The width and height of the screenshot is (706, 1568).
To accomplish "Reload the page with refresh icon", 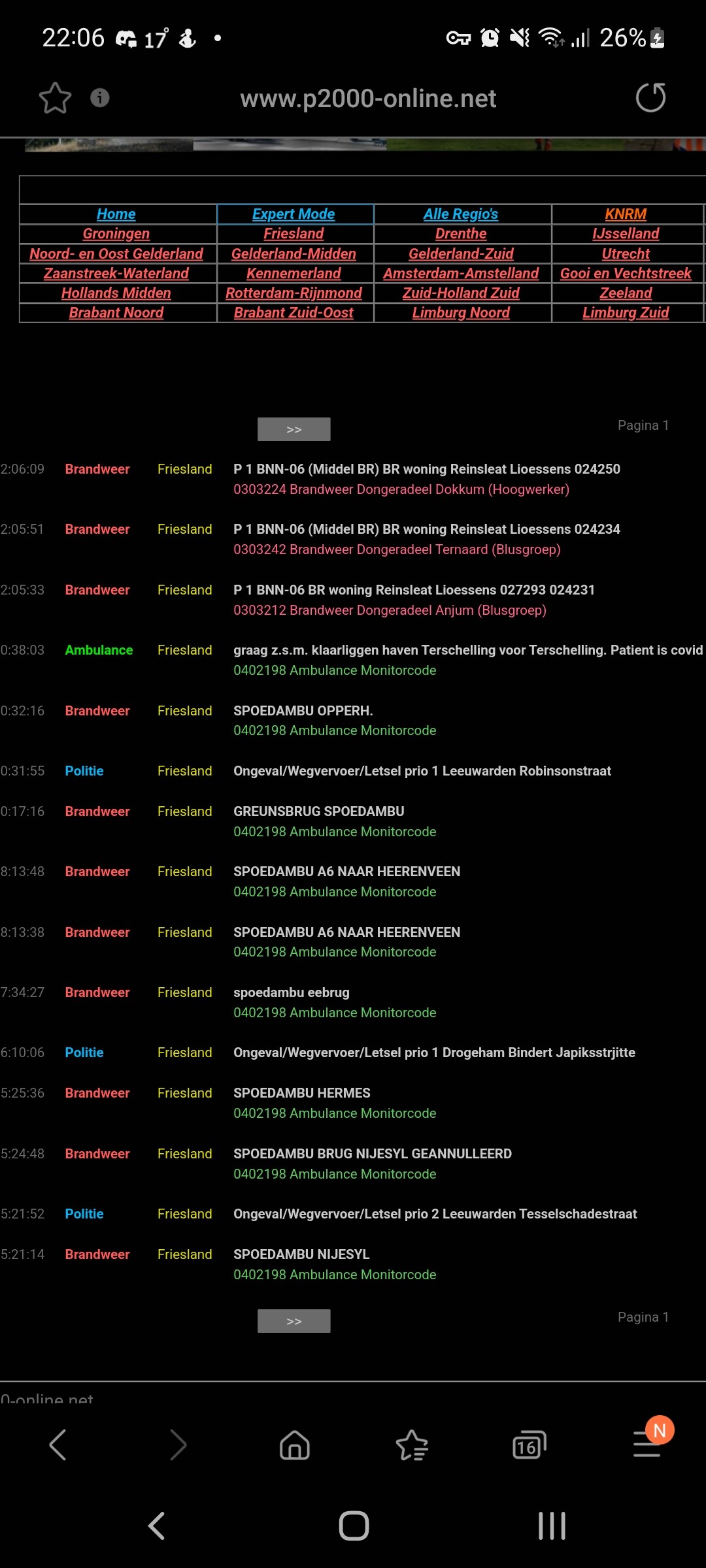I will pyautogui.click(x=651, y=98).
